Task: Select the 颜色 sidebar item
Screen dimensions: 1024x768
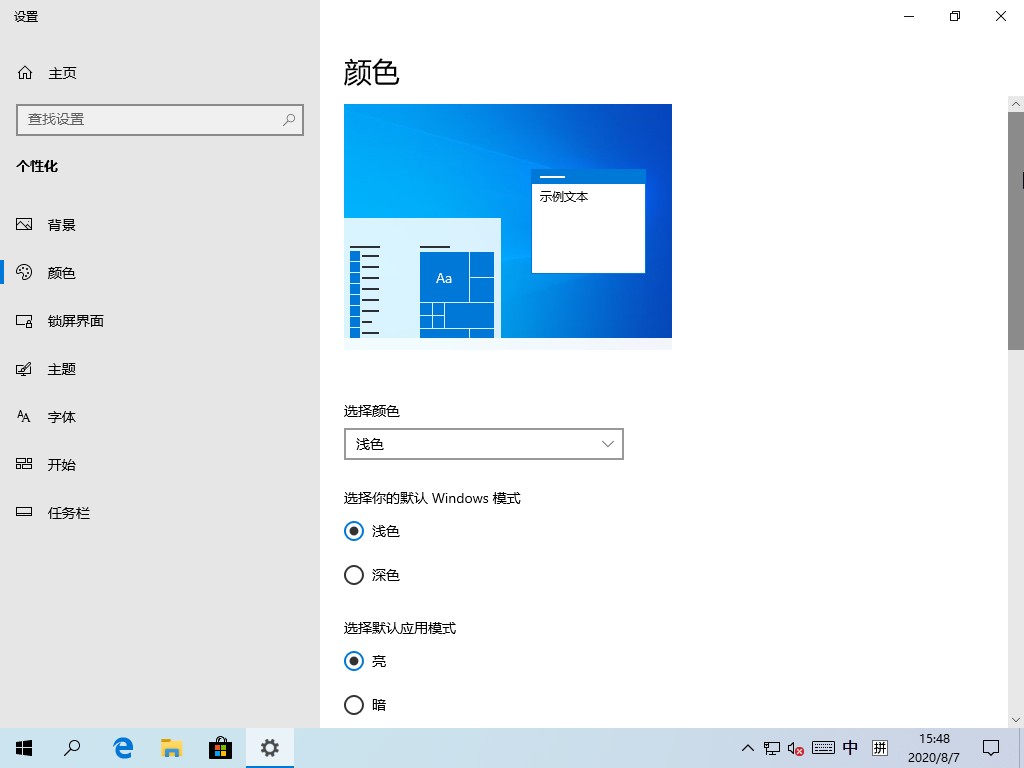Action: click(x=60, y=272)
